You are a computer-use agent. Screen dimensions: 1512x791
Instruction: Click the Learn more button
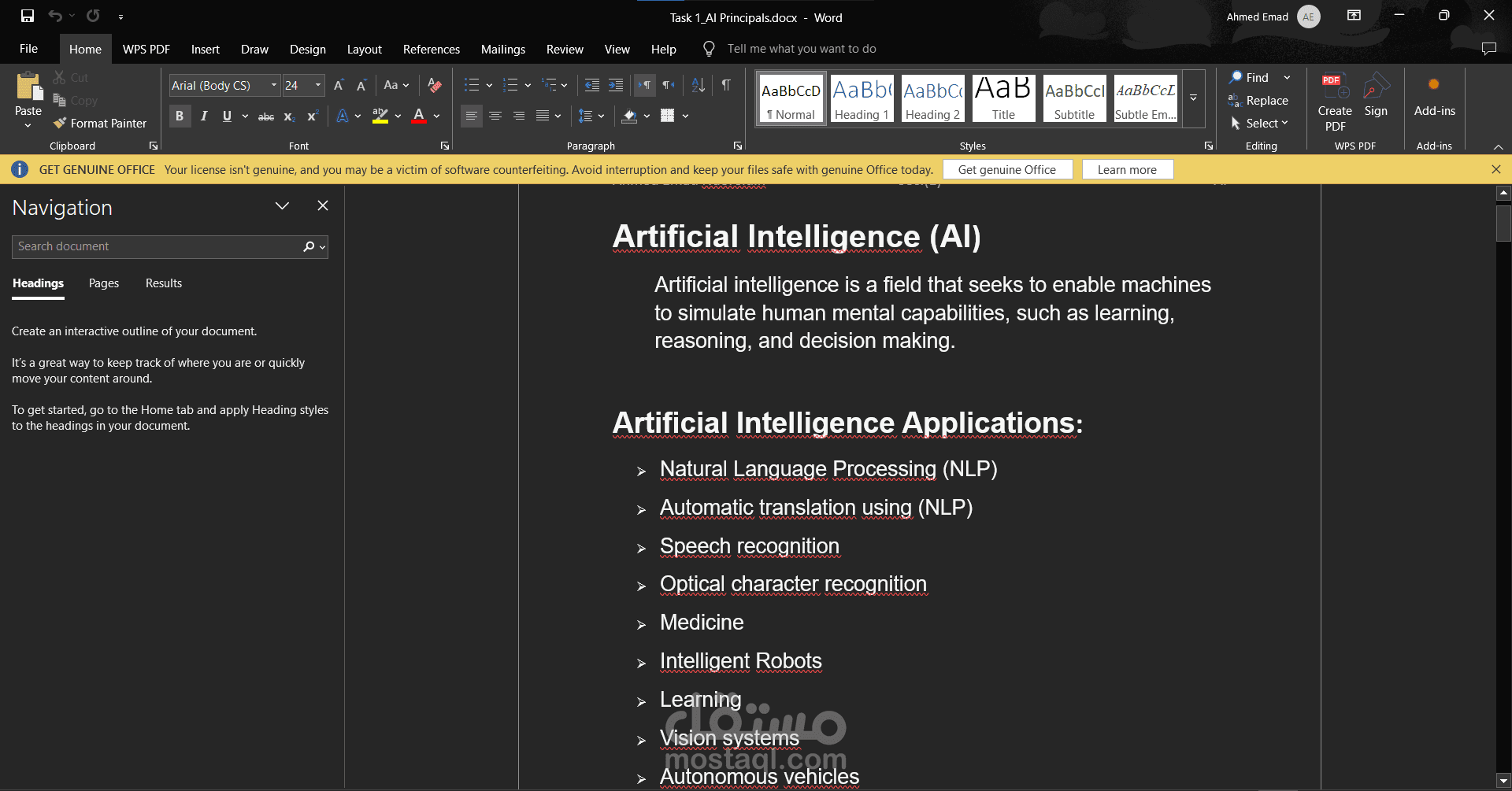(1127, 169)
